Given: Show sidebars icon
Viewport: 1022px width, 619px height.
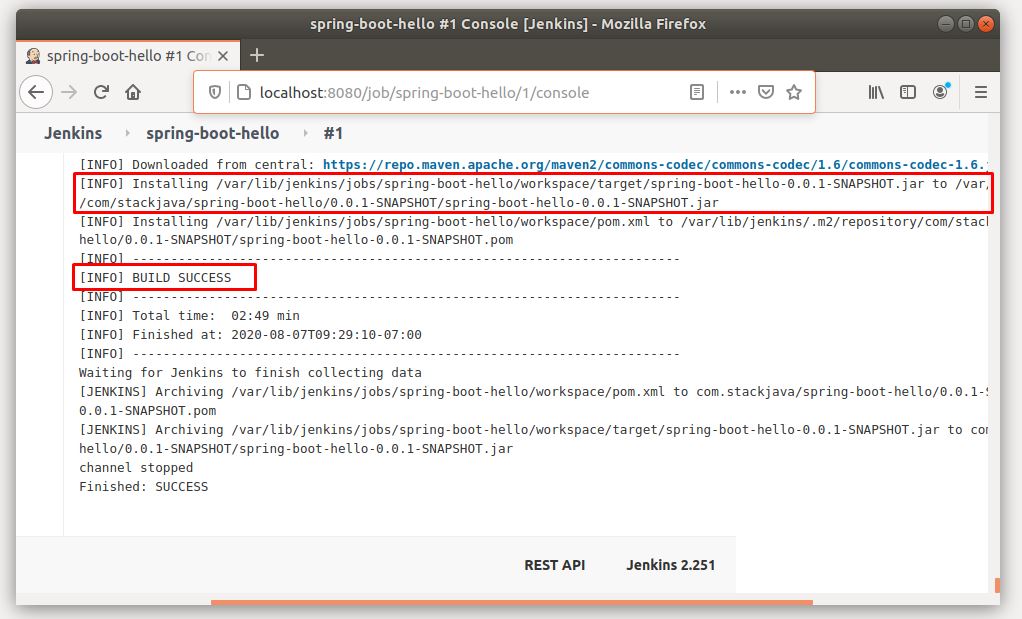Looking at the screenshot, I should (908, 93).
